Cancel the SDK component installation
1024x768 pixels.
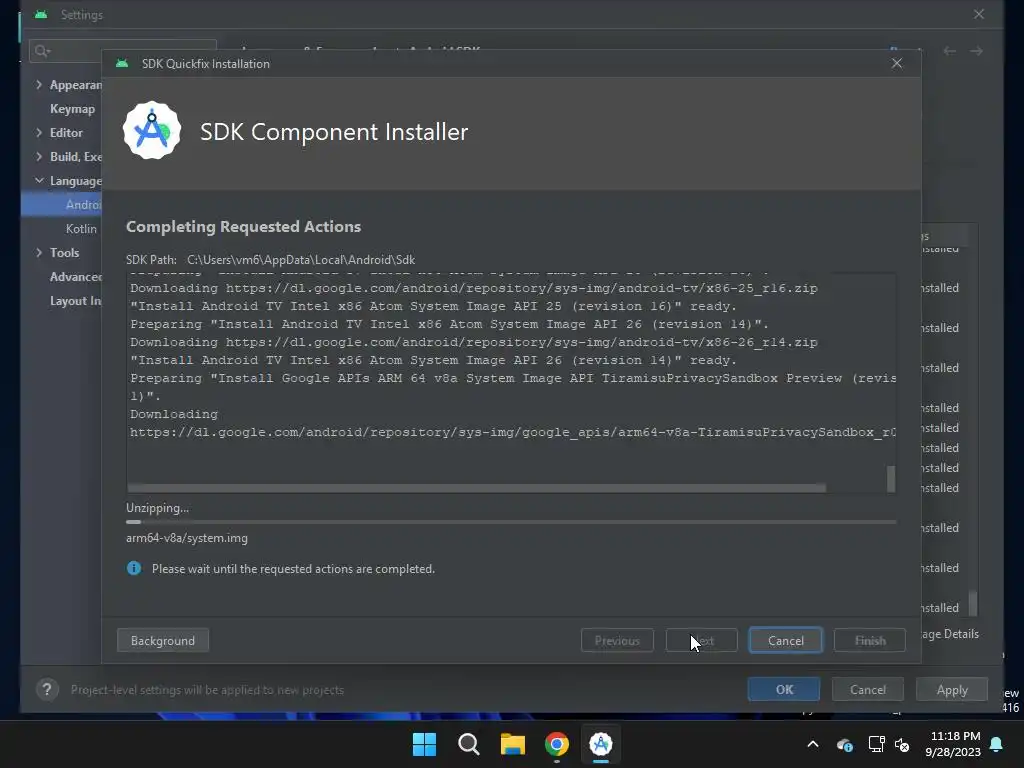pyautogui.click(x=786, y=641)
